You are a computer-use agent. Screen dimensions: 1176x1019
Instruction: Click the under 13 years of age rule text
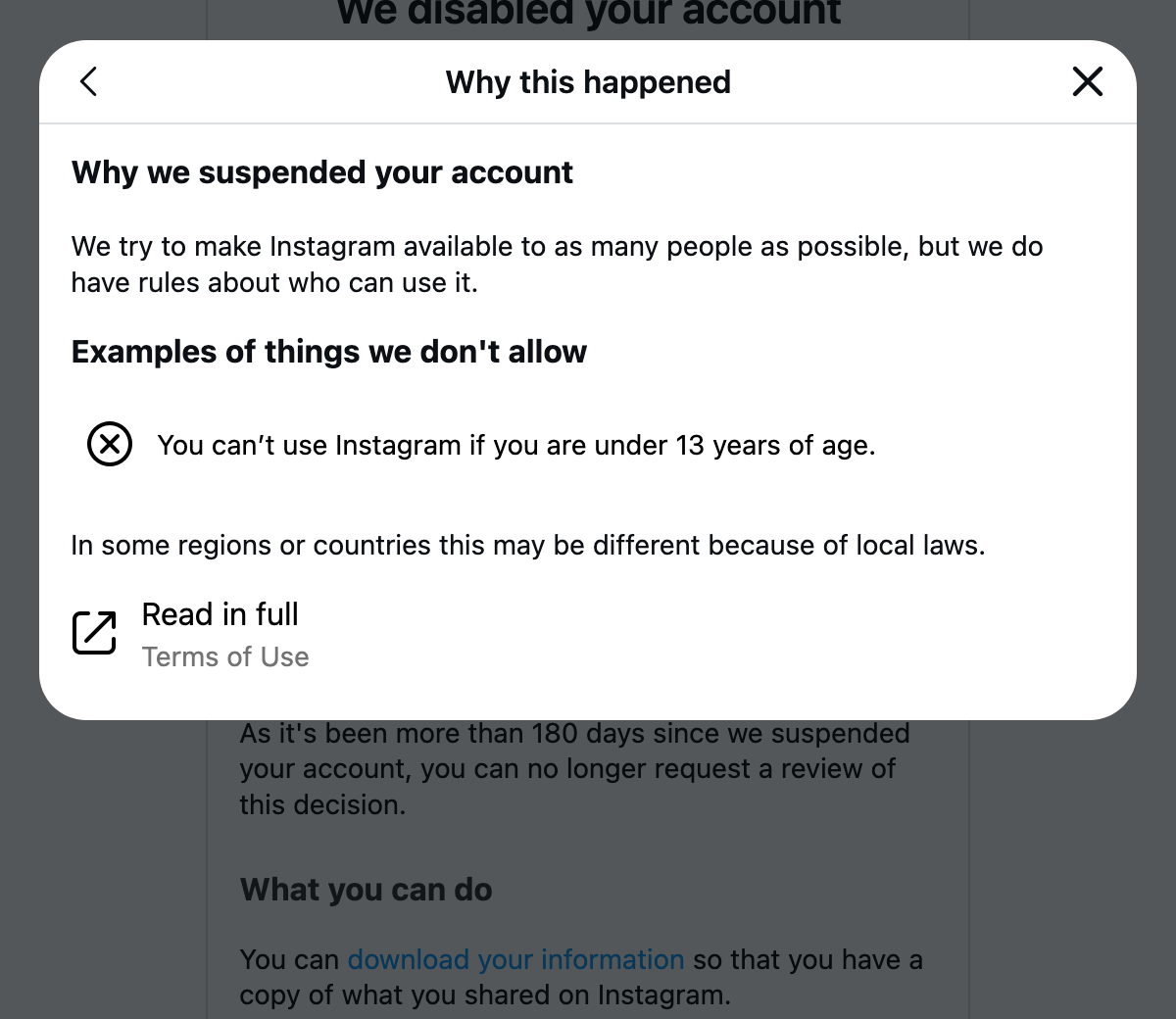pos(516,445)
